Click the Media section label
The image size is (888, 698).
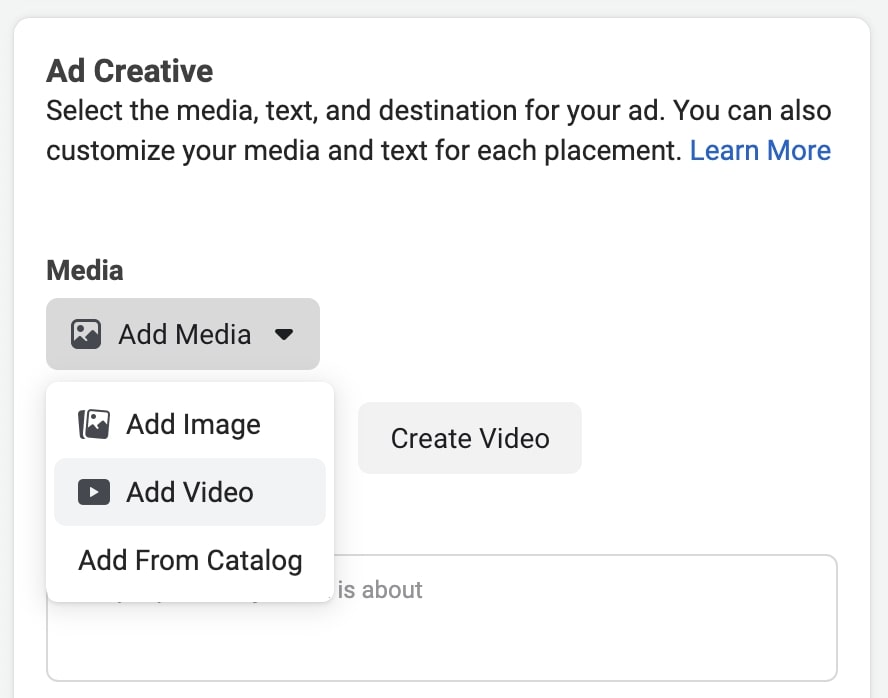pos(85,270)
